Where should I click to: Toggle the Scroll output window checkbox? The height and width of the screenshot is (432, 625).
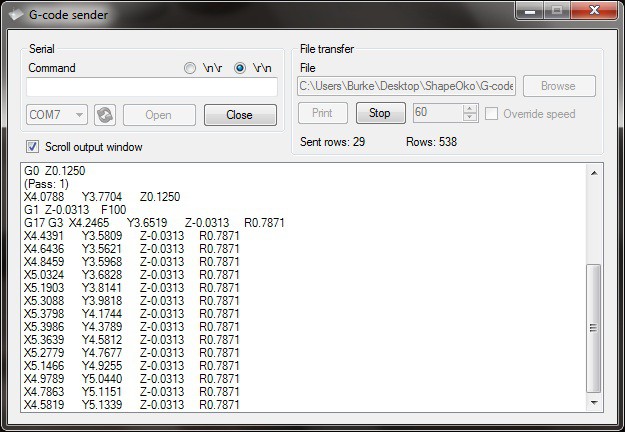[x=32, y=147]
